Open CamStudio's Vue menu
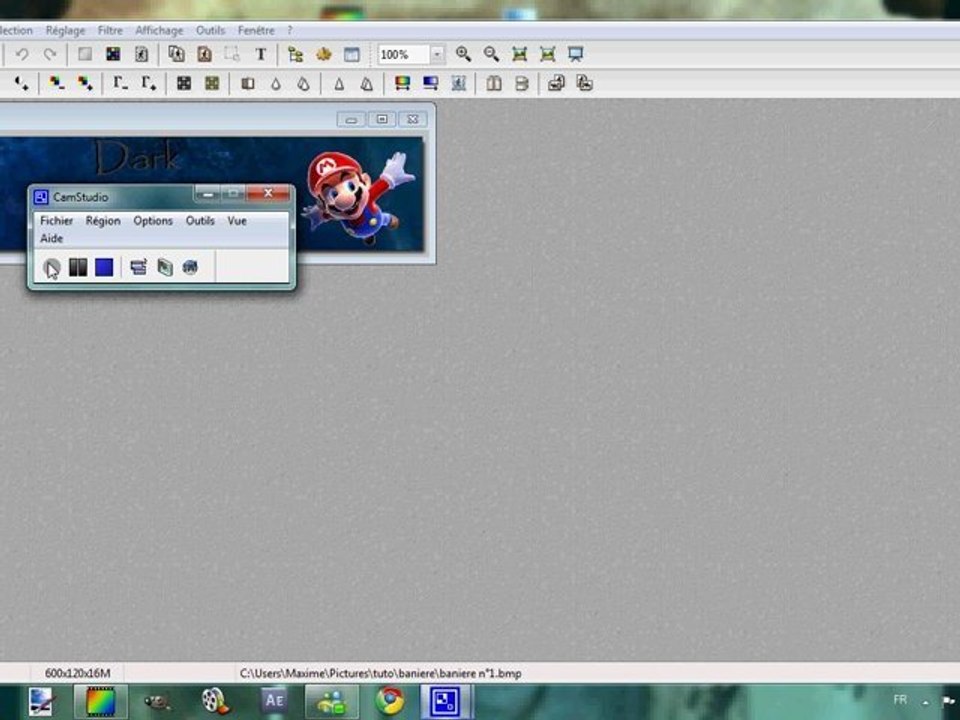The image size is (960, 720). coord(237,220)
